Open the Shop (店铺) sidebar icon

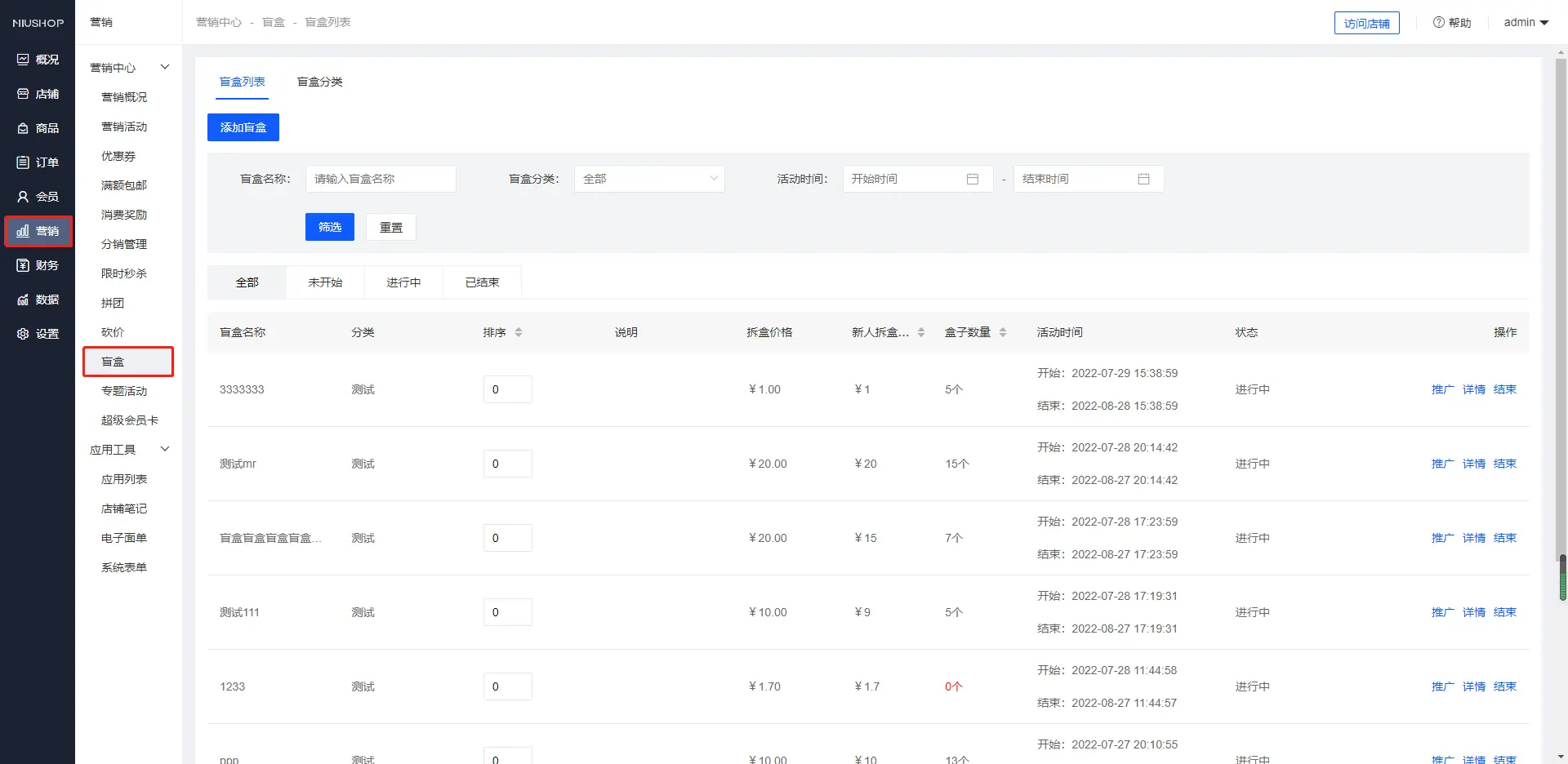coord(23,94)
